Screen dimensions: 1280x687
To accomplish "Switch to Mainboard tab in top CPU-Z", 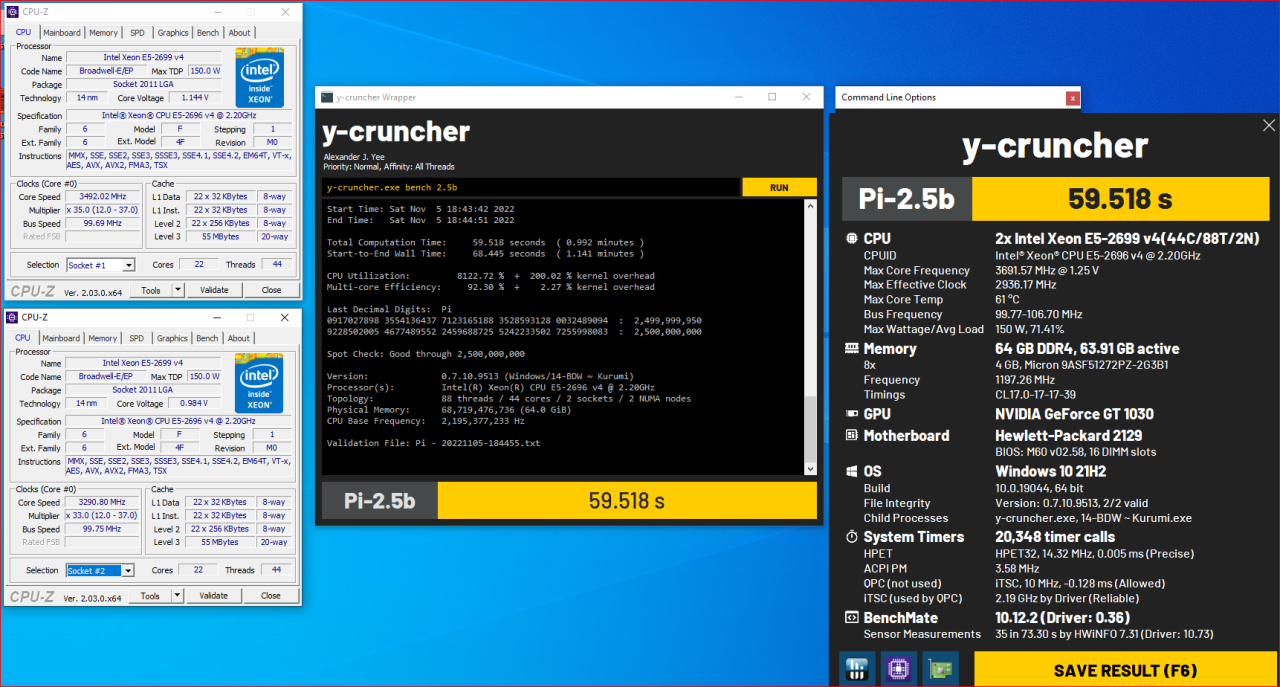I will (x=61, y=33).
